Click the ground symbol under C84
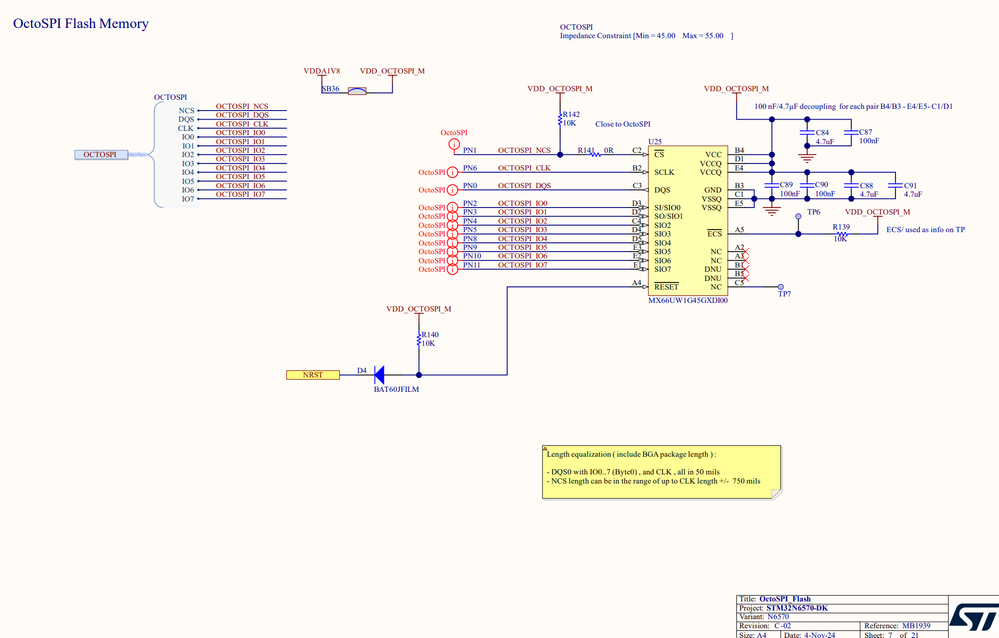This screenshot has height=638, width=999. (x=807, y=158)
